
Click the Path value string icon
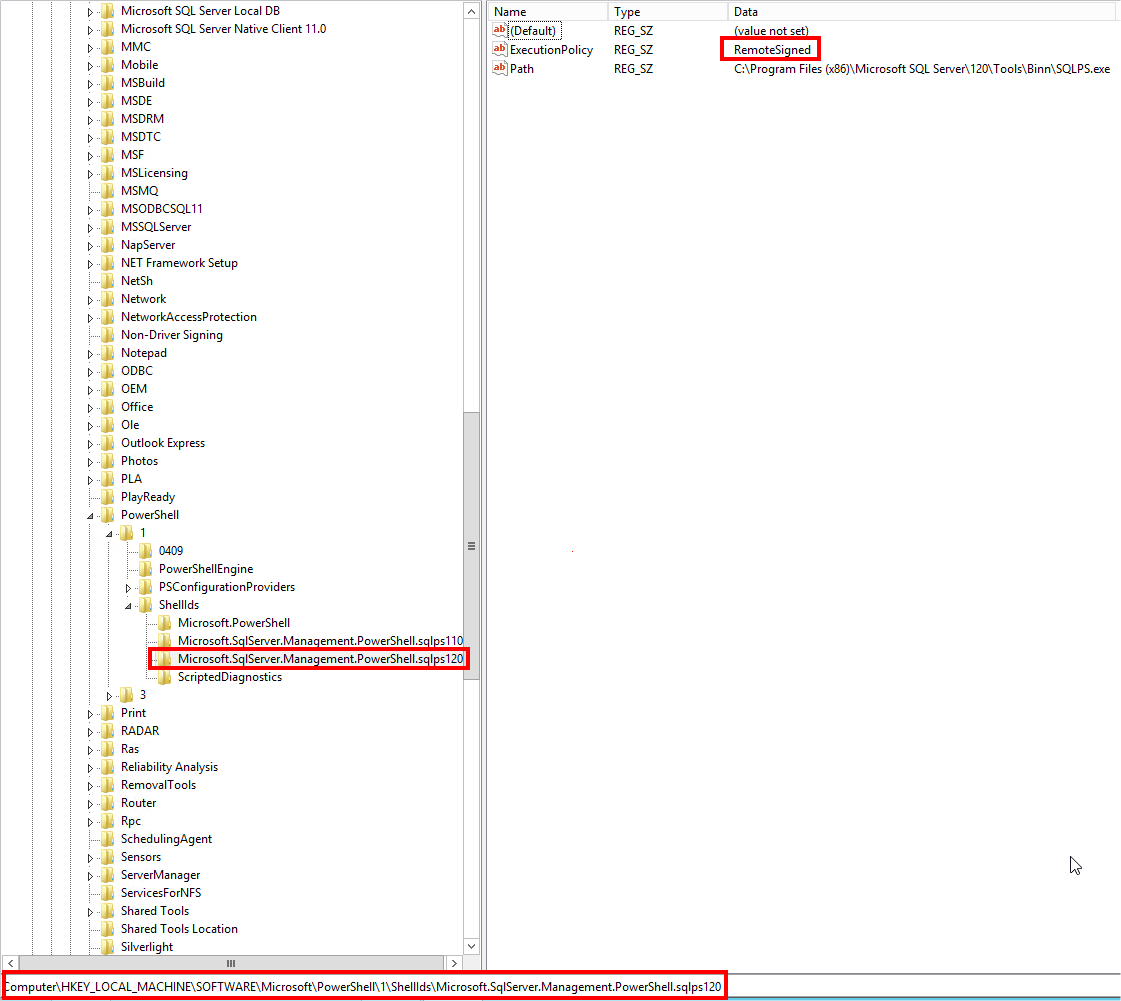(x=500, y=68)
